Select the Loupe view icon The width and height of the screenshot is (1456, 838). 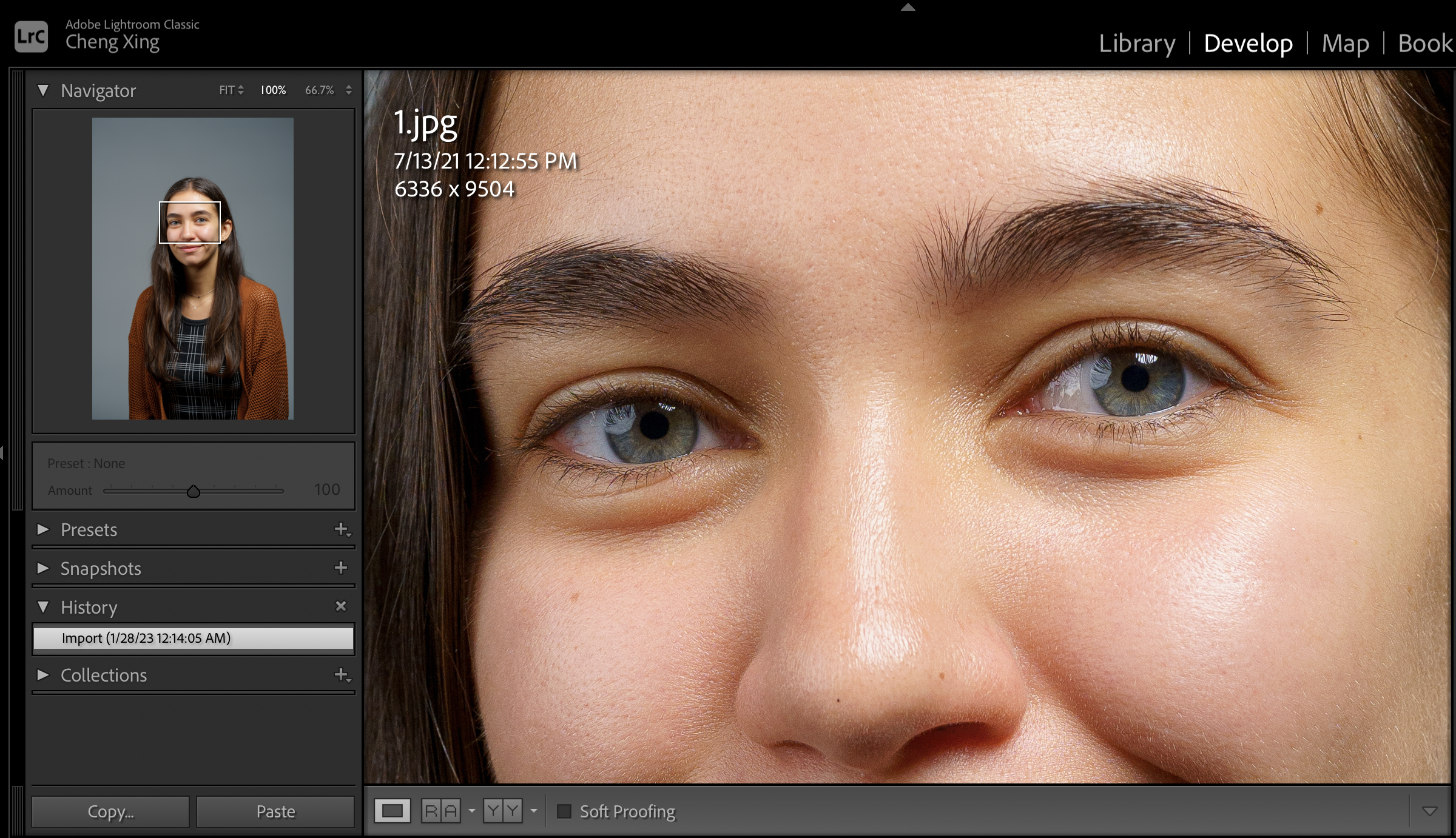[392, 811]
